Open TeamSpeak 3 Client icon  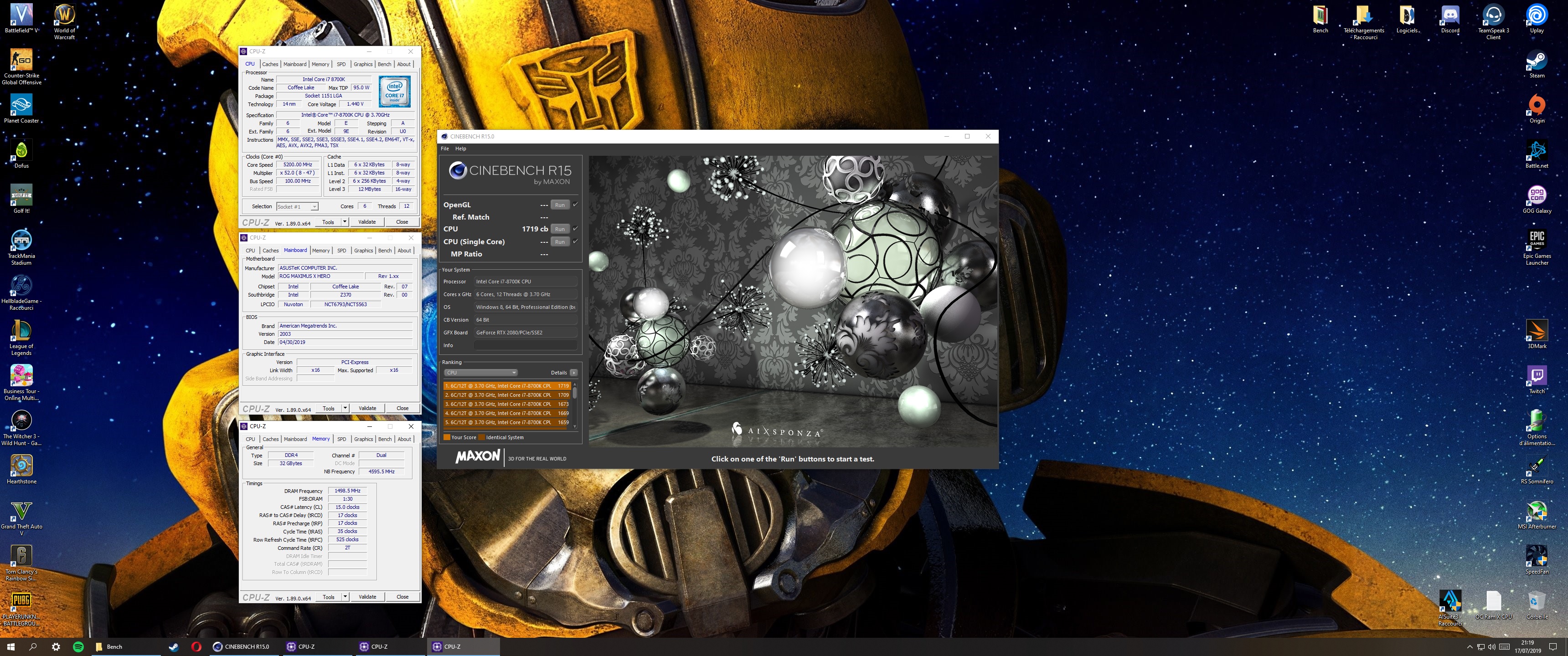pos(1493,21)
